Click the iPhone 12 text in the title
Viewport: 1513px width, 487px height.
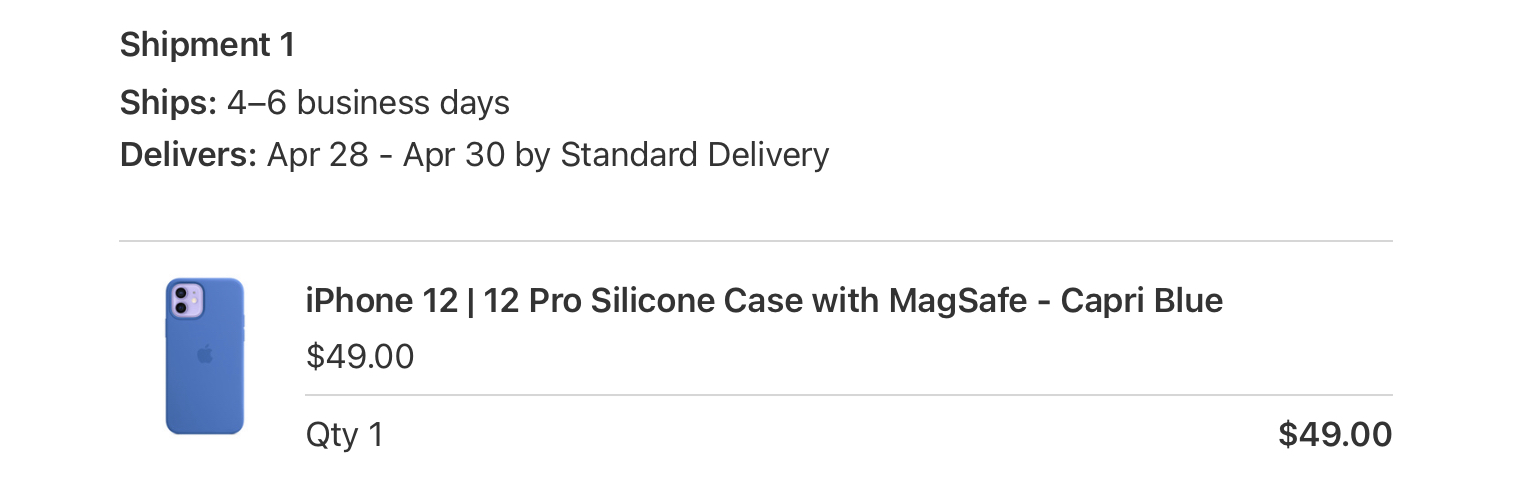381,300
